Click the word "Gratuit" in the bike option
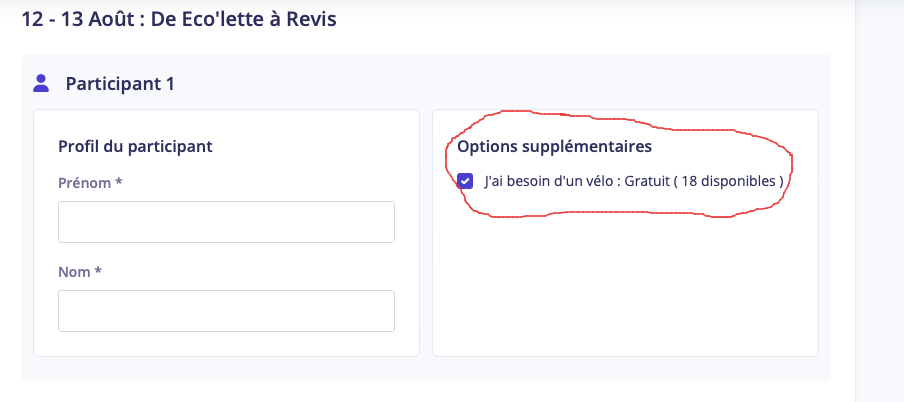 [x=646, y=181]
